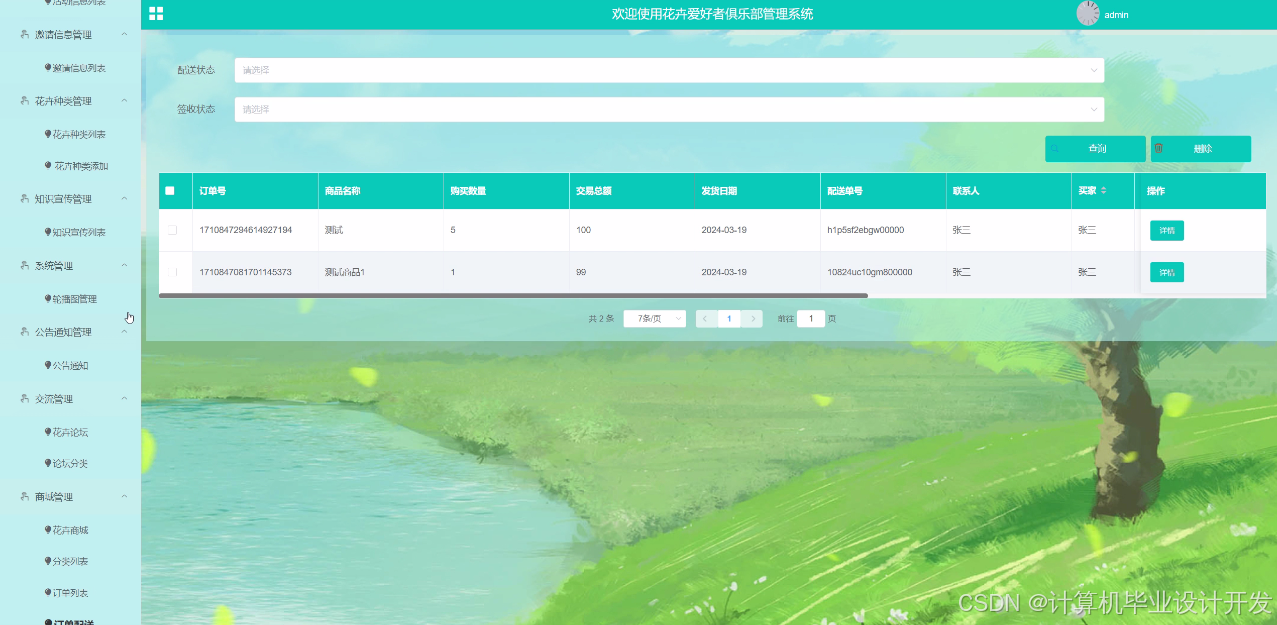The width and height of the screenshot is (1277, 625).
Task: Click the pin icon beside 论坛分类
Action: coord(48,464)
